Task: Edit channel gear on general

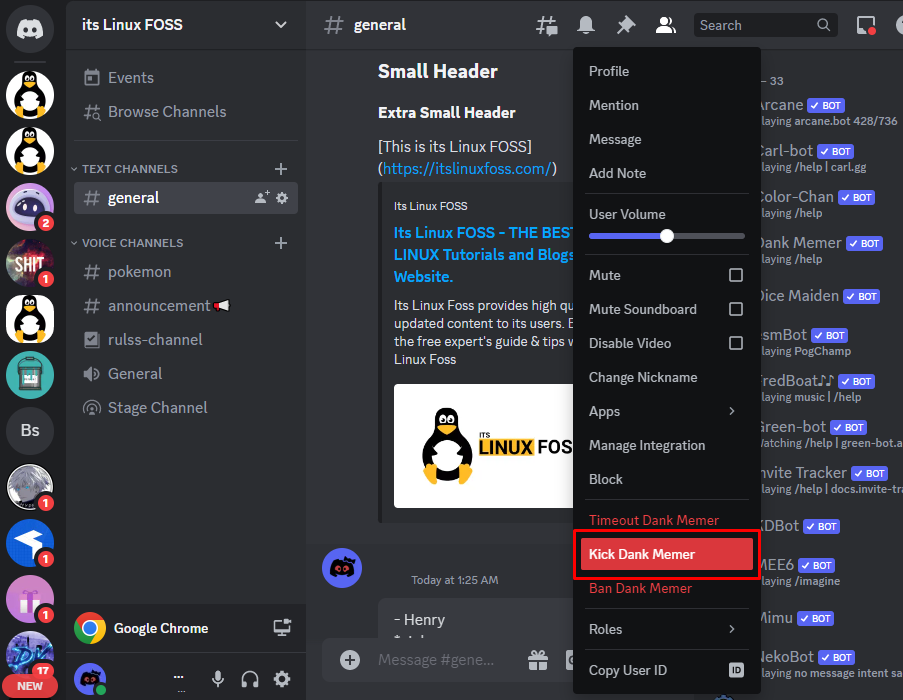Action: pyautogui.click(x=282, y=198)
